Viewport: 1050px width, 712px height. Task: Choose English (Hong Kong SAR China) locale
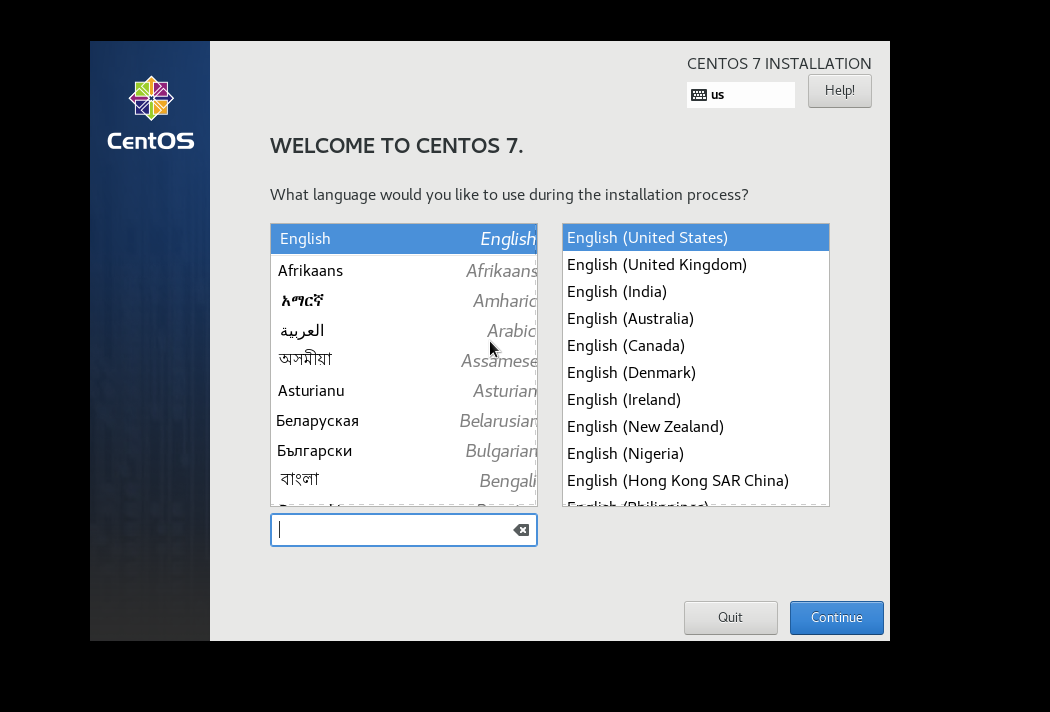(x=696, y=481)
